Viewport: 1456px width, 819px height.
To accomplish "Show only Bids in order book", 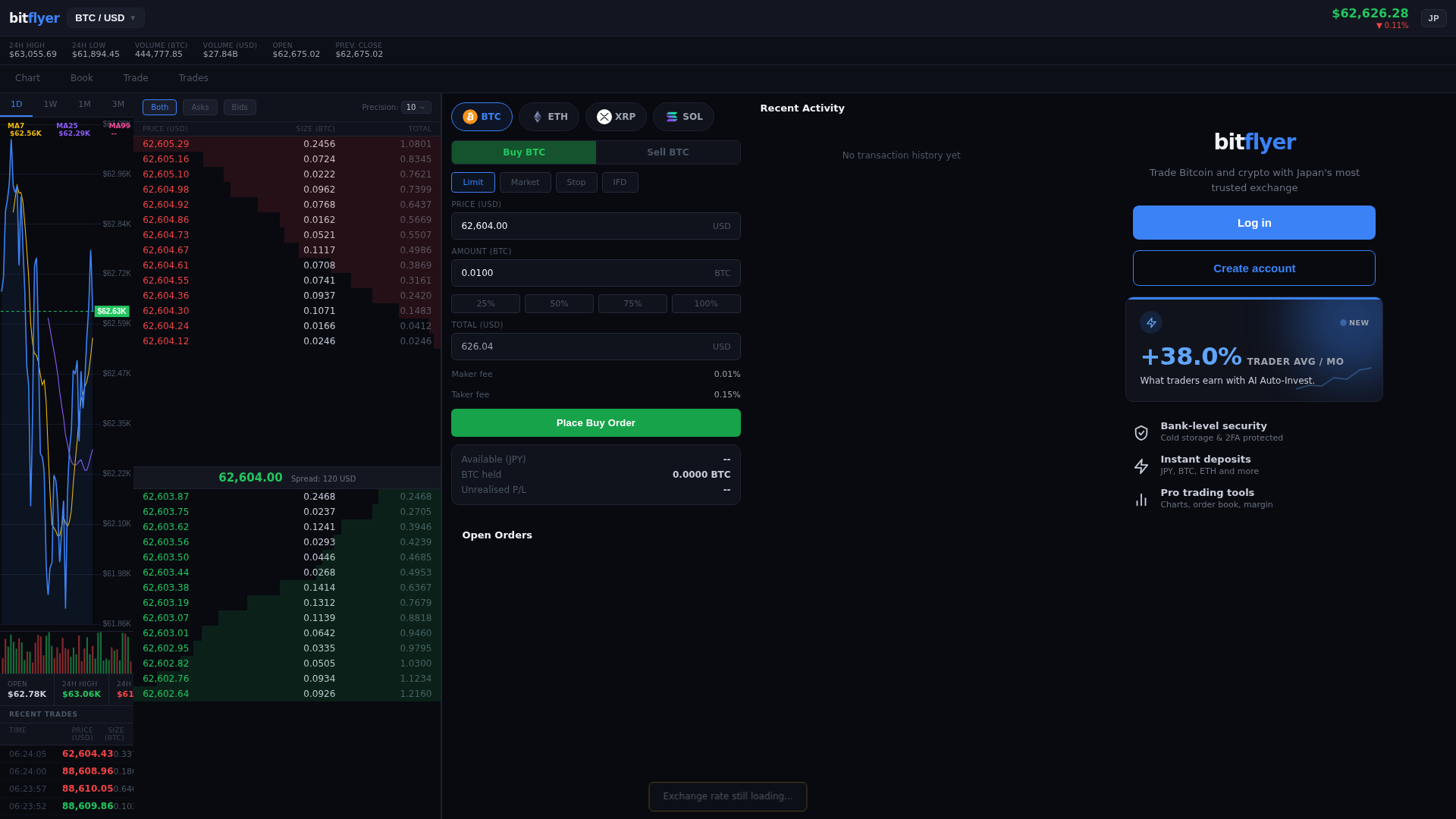I will pyautogui.click(x=240, y=108).
